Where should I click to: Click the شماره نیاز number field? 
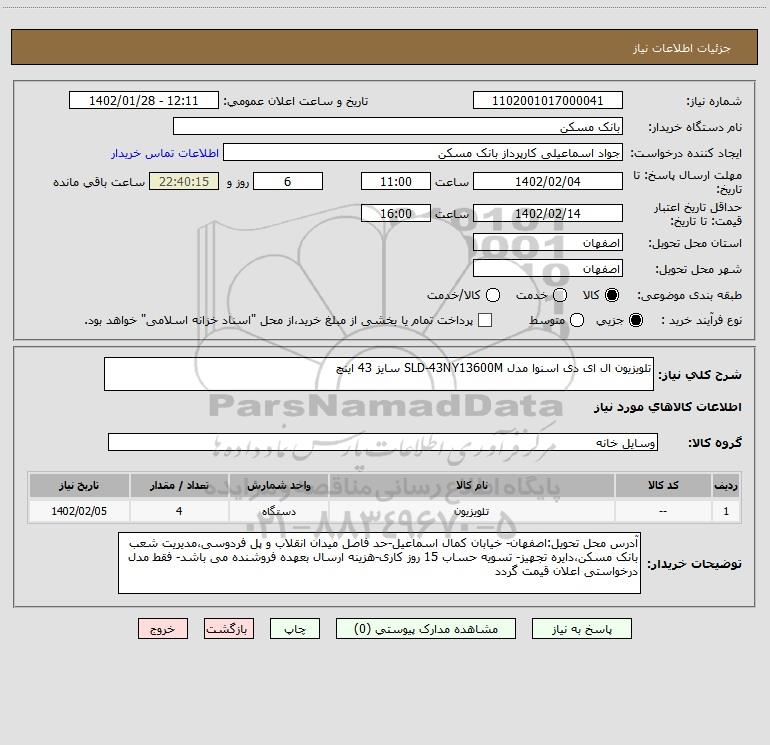point(547,101)
